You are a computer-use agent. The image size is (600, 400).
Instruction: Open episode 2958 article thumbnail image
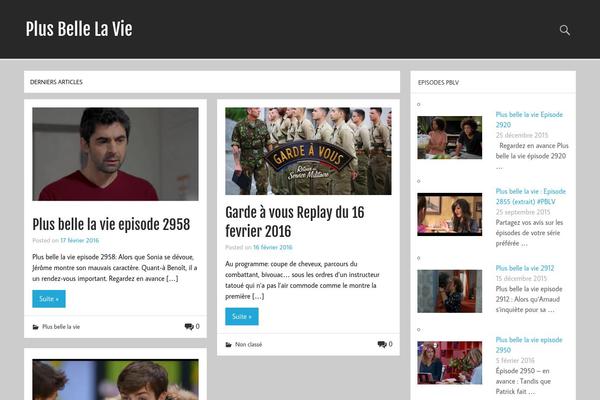(x=115, y=154)
